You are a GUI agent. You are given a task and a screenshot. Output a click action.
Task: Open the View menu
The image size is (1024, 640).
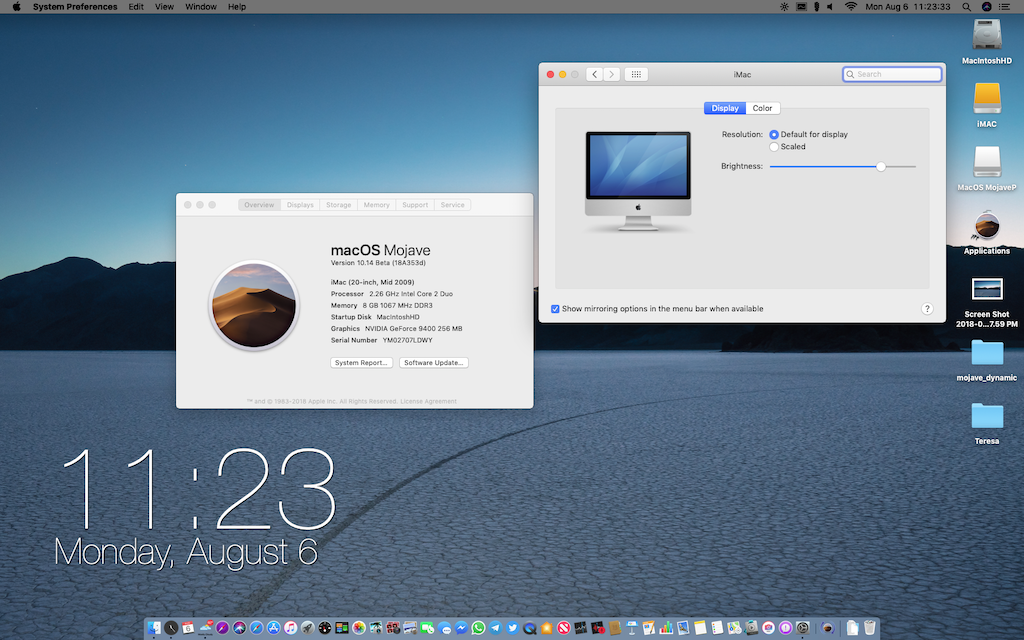(x=165, y=7)
